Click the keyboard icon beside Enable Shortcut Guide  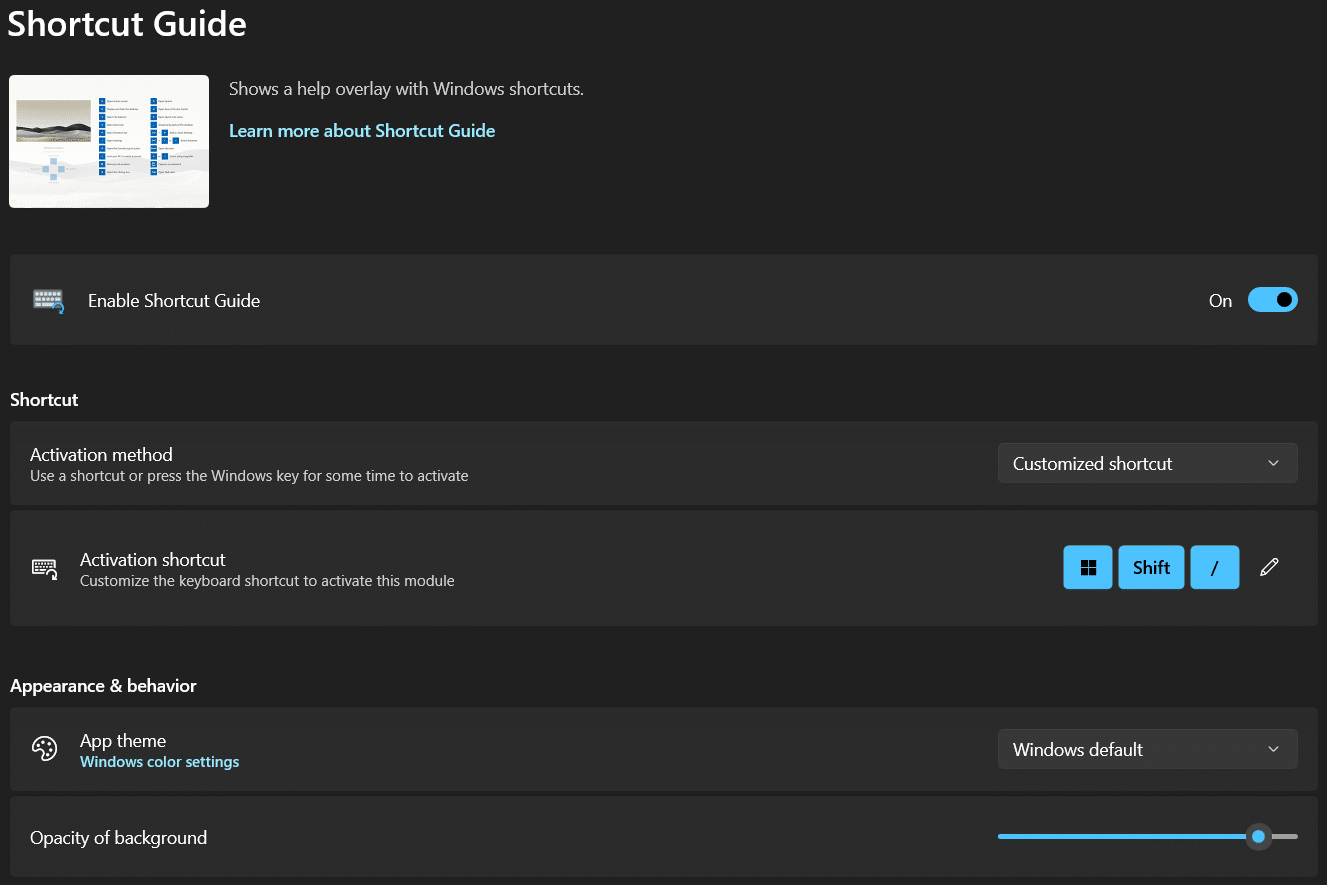coord(47,301)
